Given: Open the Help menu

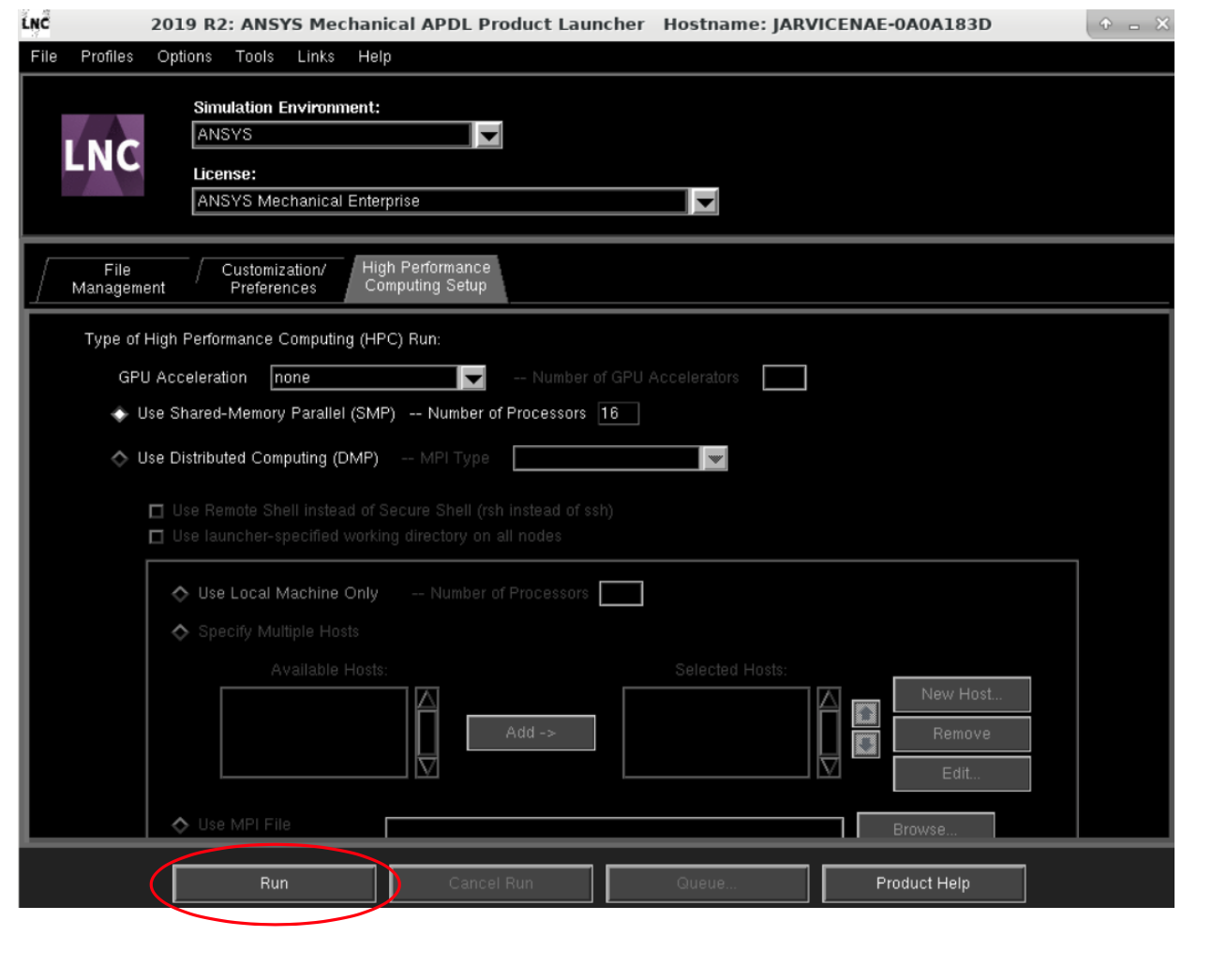Looking at the screenshot, I should [x=375, y=56].
